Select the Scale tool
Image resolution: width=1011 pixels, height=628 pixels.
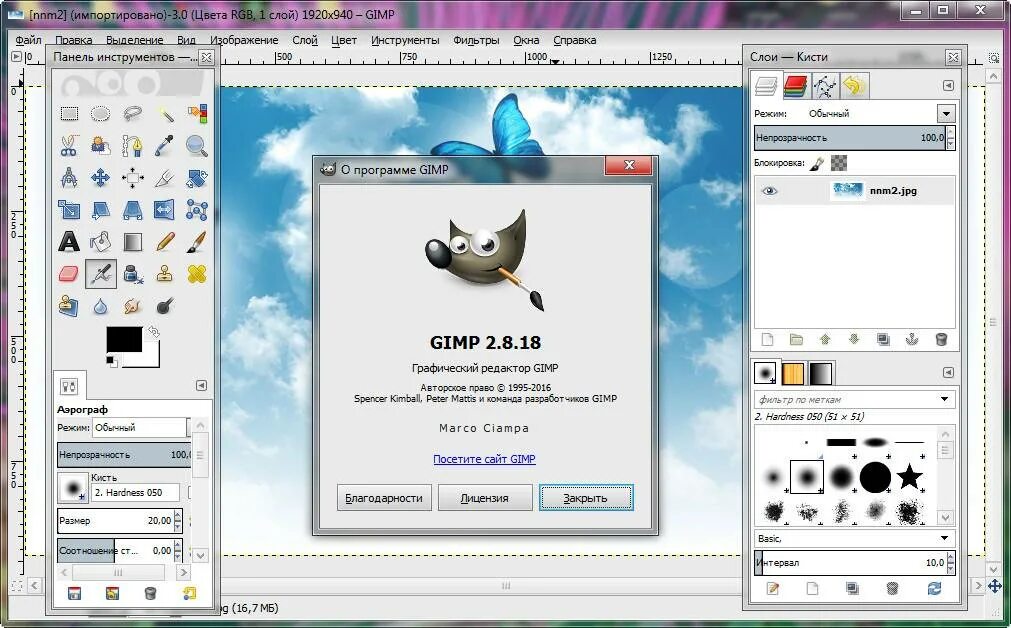click(x=69, y=210)
